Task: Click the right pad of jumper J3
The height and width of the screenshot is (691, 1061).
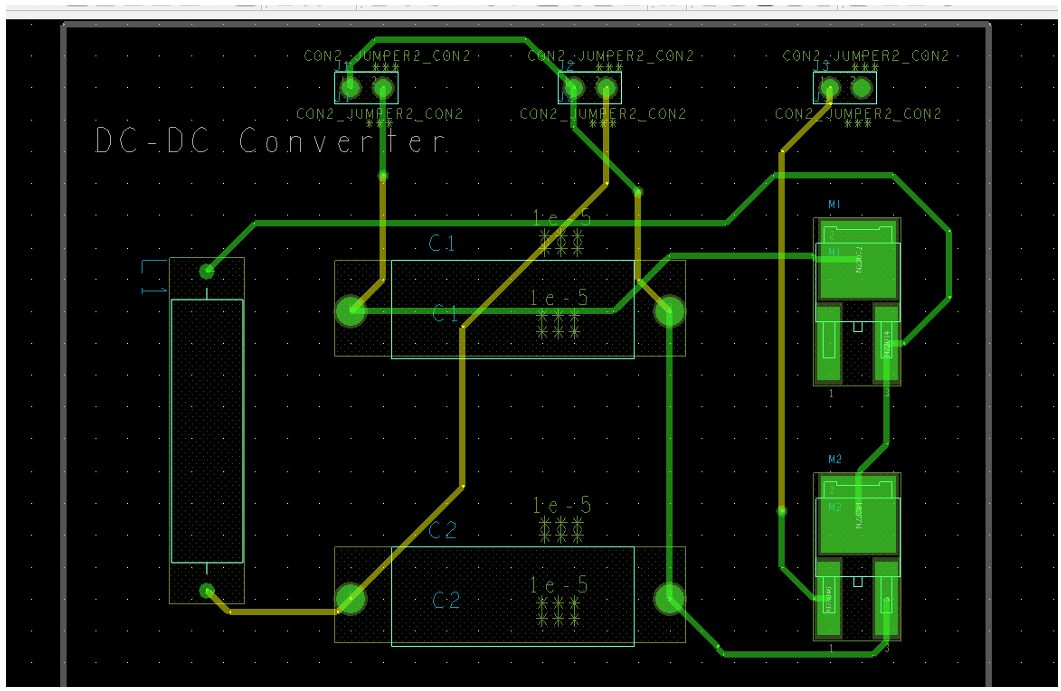Action: click(x=861, y=89)
